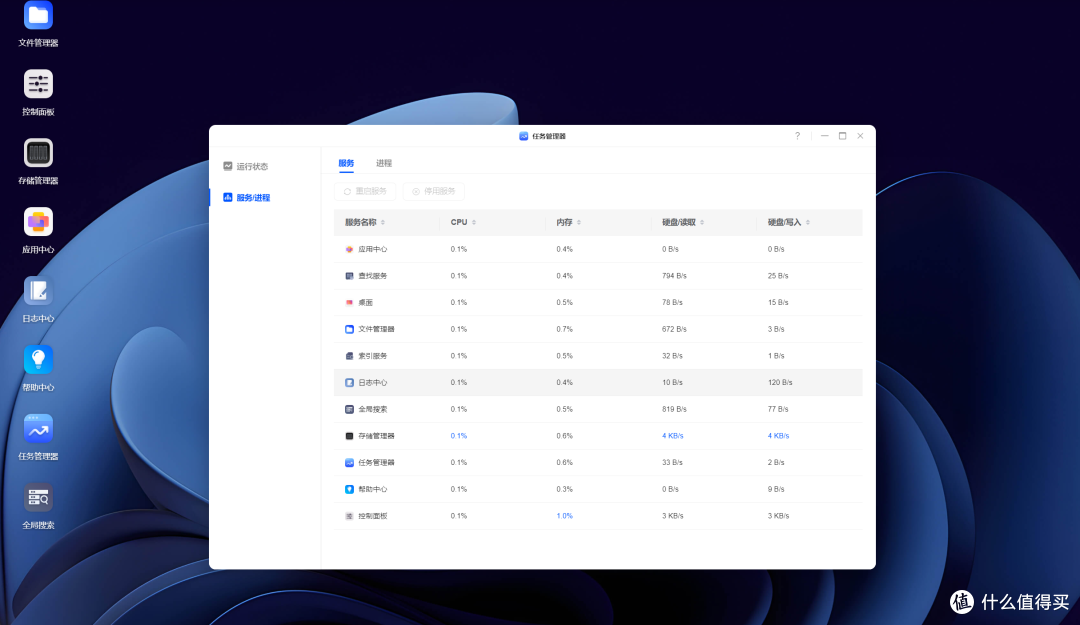Open 全局搜索 desktop icon
Viewport: 1080px width, 625px height.
tap(38, 497)
